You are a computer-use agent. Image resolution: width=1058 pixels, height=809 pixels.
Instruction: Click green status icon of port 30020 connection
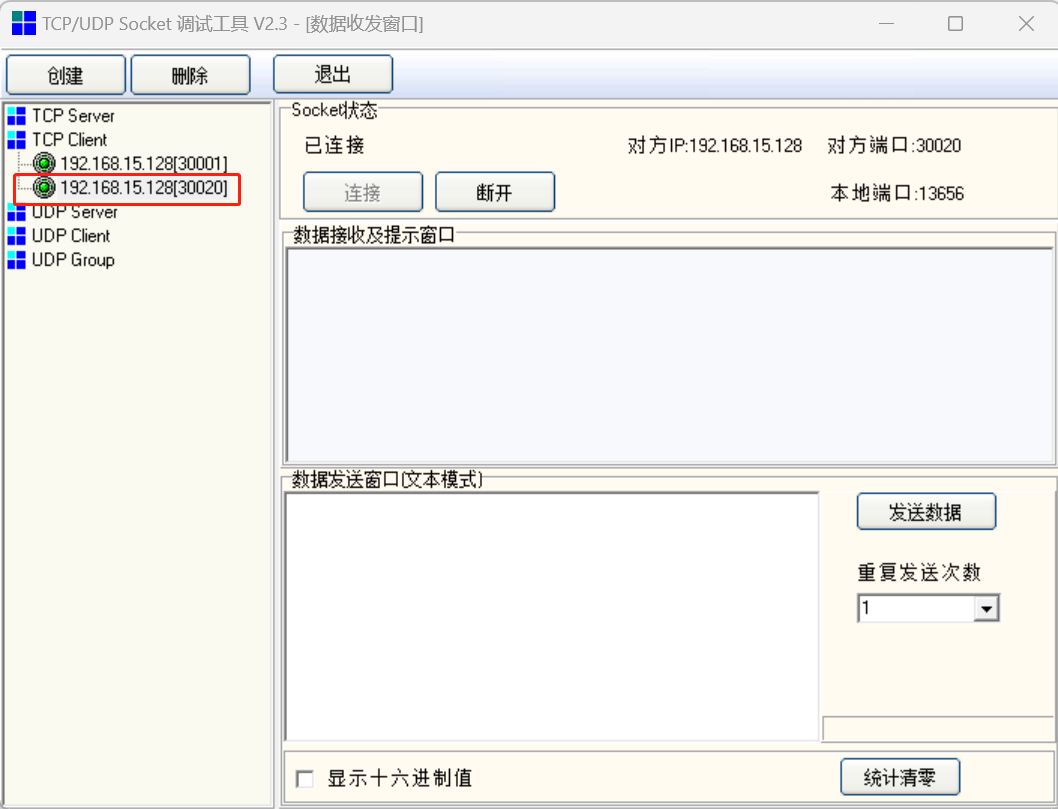45,187
